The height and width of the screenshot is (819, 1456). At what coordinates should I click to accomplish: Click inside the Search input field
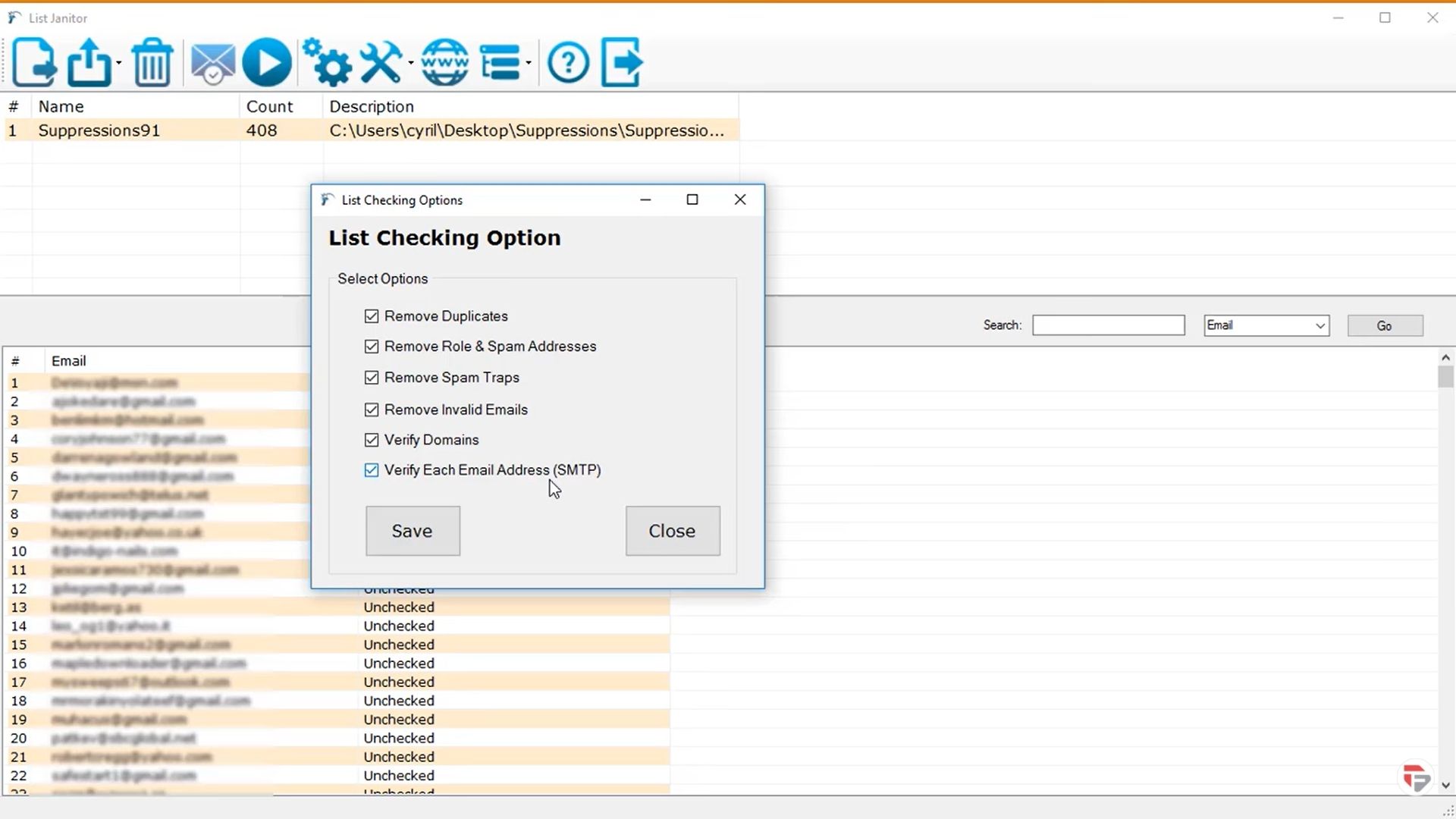[x=1108, y=325]
